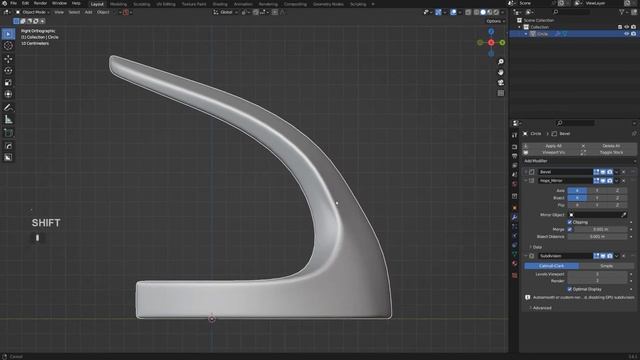
Task: Click the zoom magnifier viewport icon
Action: tap(501, 62)
